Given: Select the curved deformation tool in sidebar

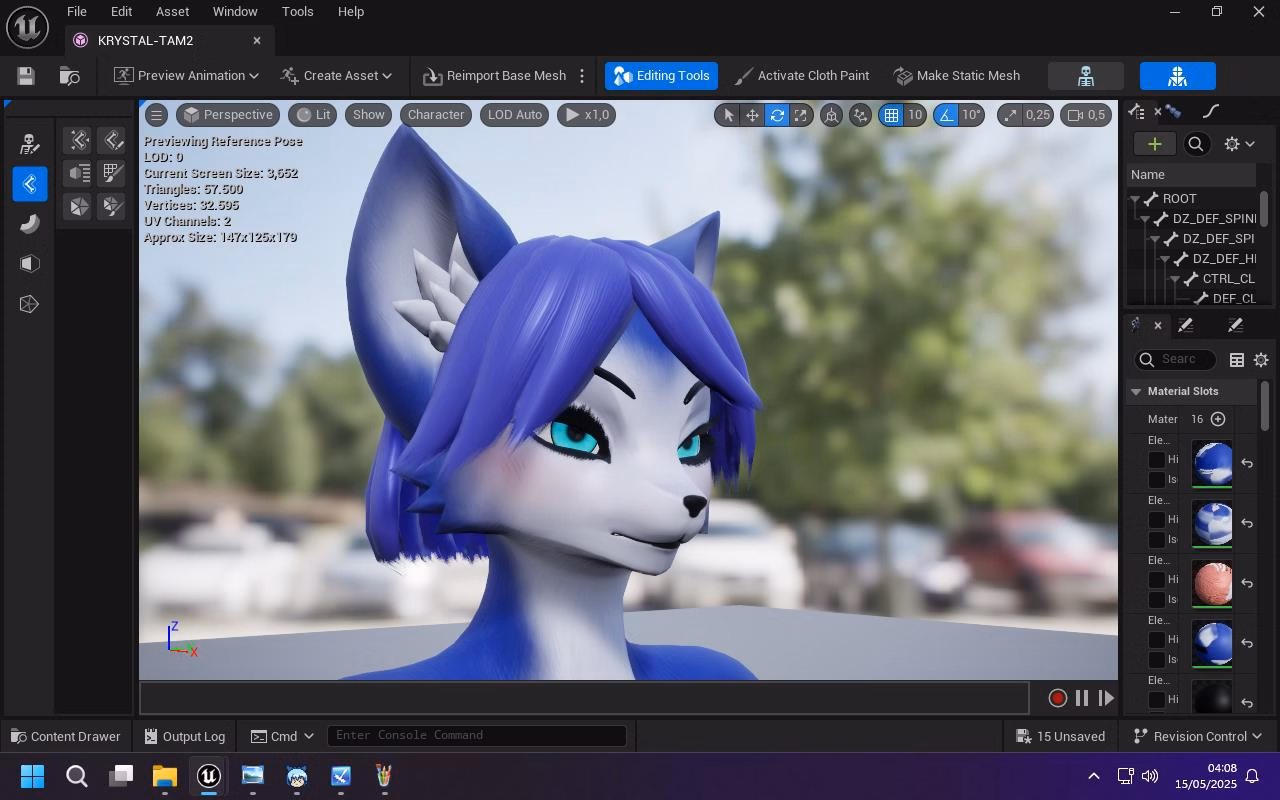Looking at the screenshot, I should tap(29, 224).
